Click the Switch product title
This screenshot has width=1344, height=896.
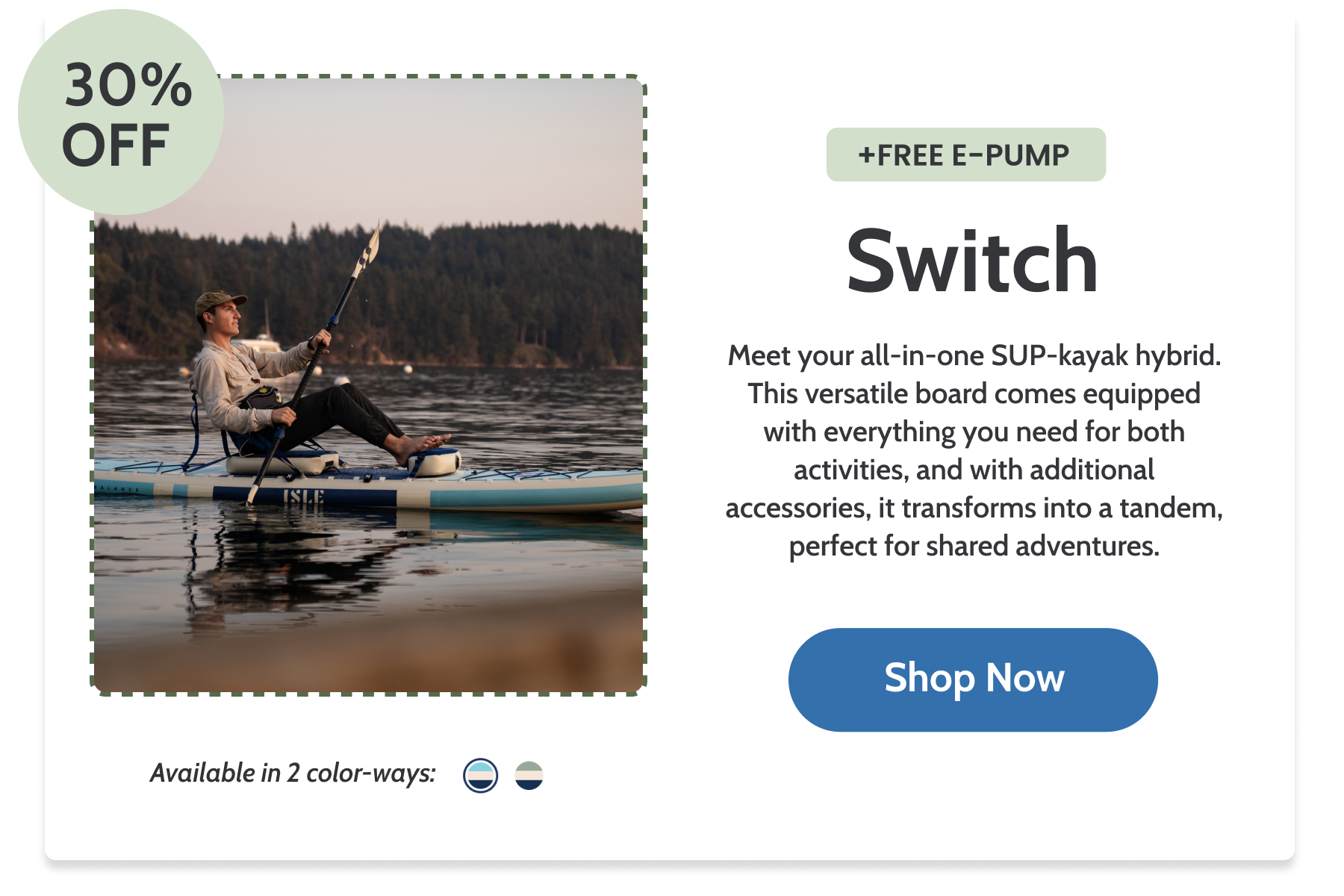(972, 261)
